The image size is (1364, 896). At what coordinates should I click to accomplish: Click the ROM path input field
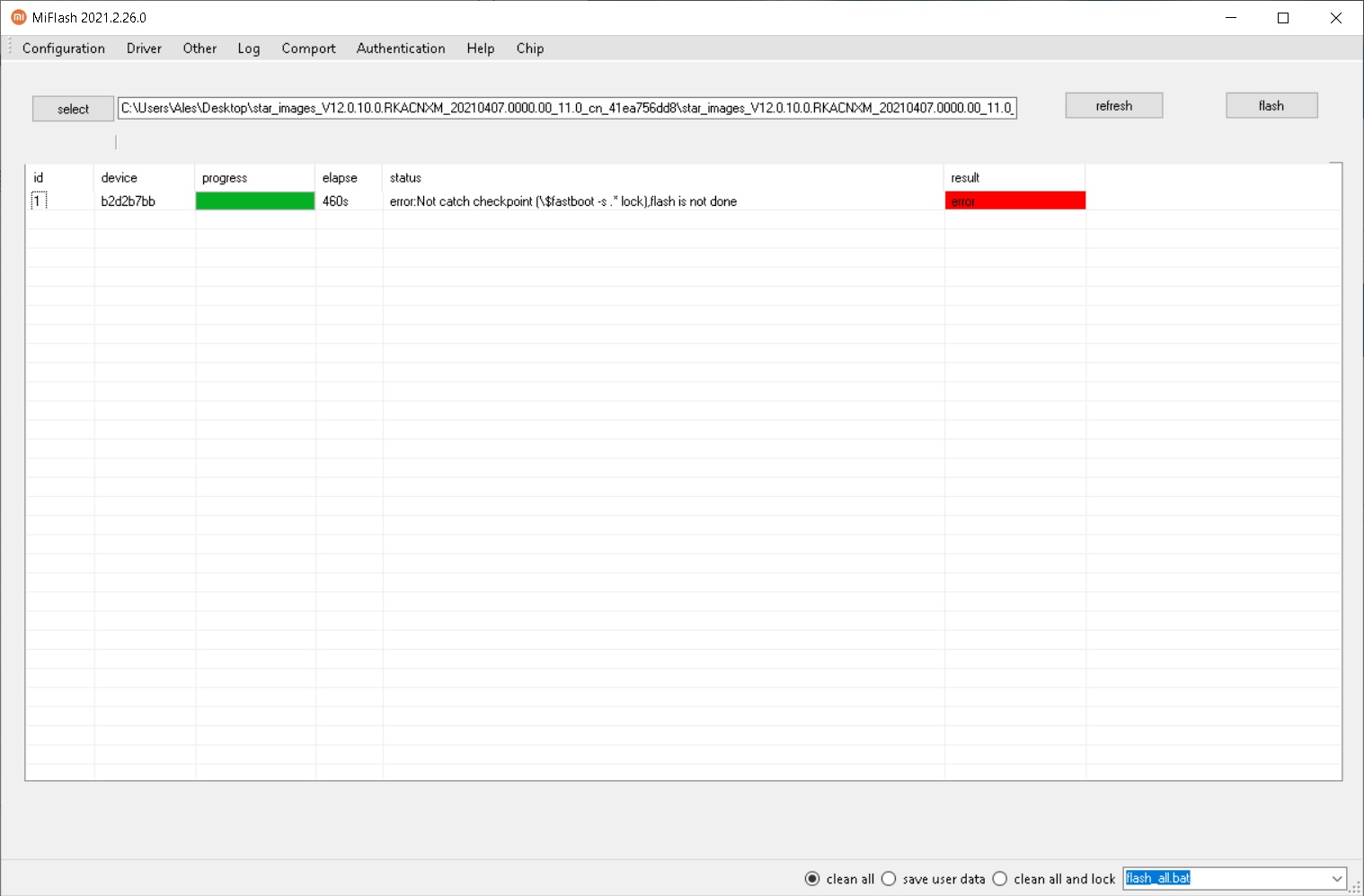click(x=567, y=108)
